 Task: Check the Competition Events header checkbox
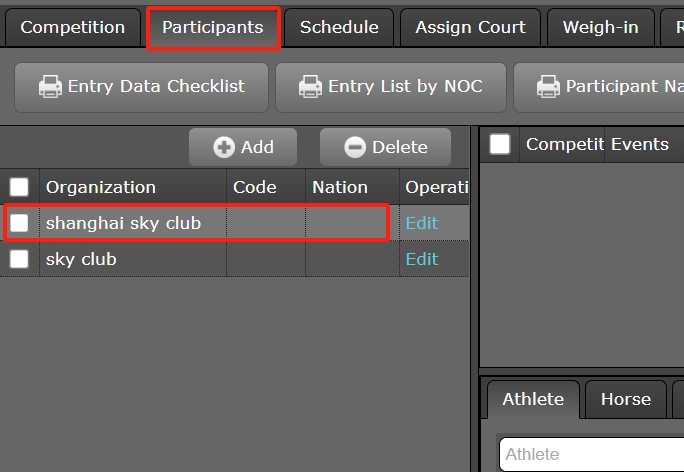(500, 145)
